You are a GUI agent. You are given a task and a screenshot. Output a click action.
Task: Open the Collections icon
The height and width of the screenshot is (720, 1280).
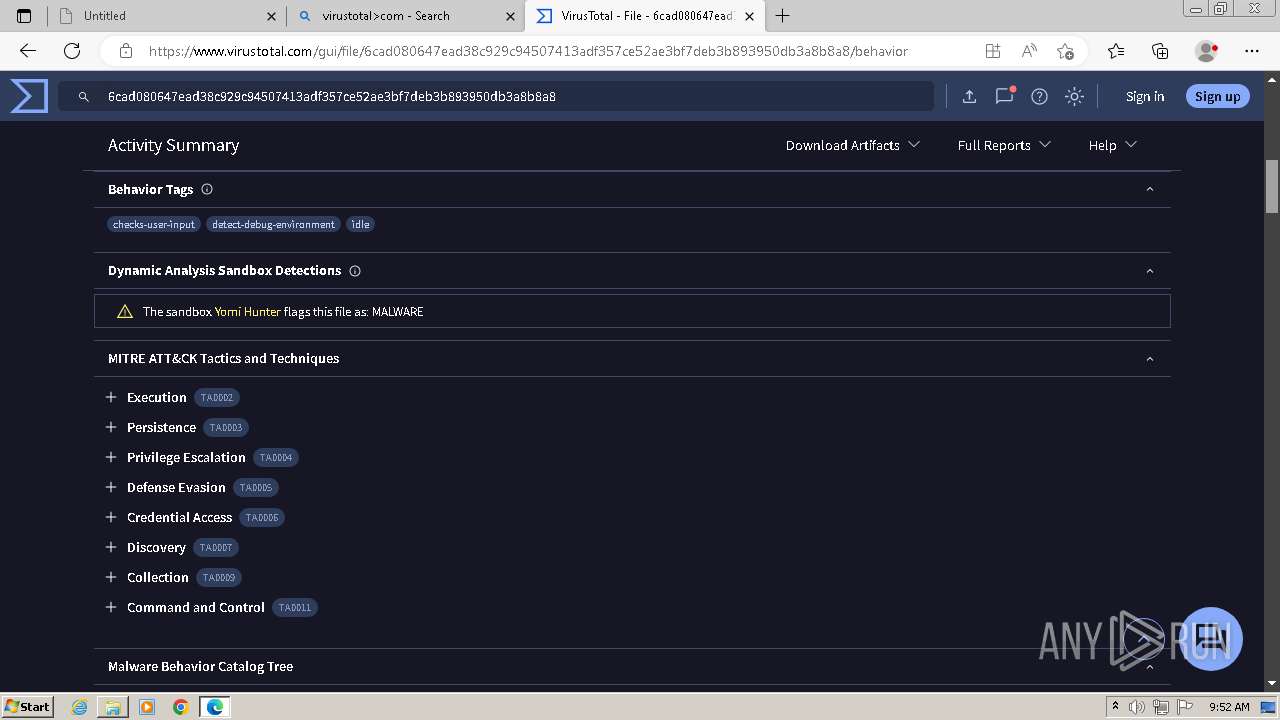(x=1160, y=51)
